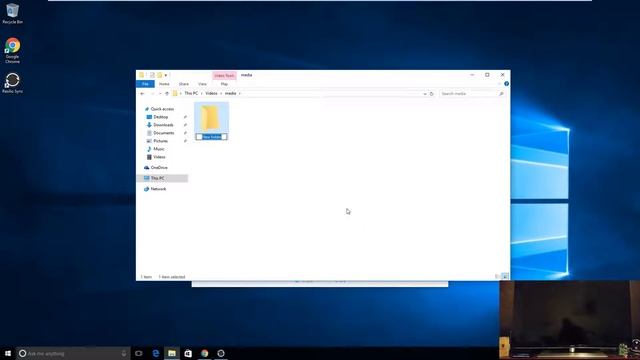
Task: Open Chrome from the taskbar
Action: [204, 353]
